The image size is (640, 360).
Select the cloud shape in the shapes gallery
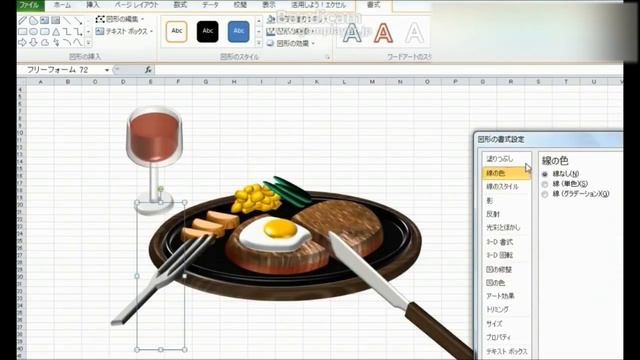click(x=45, y=42)
